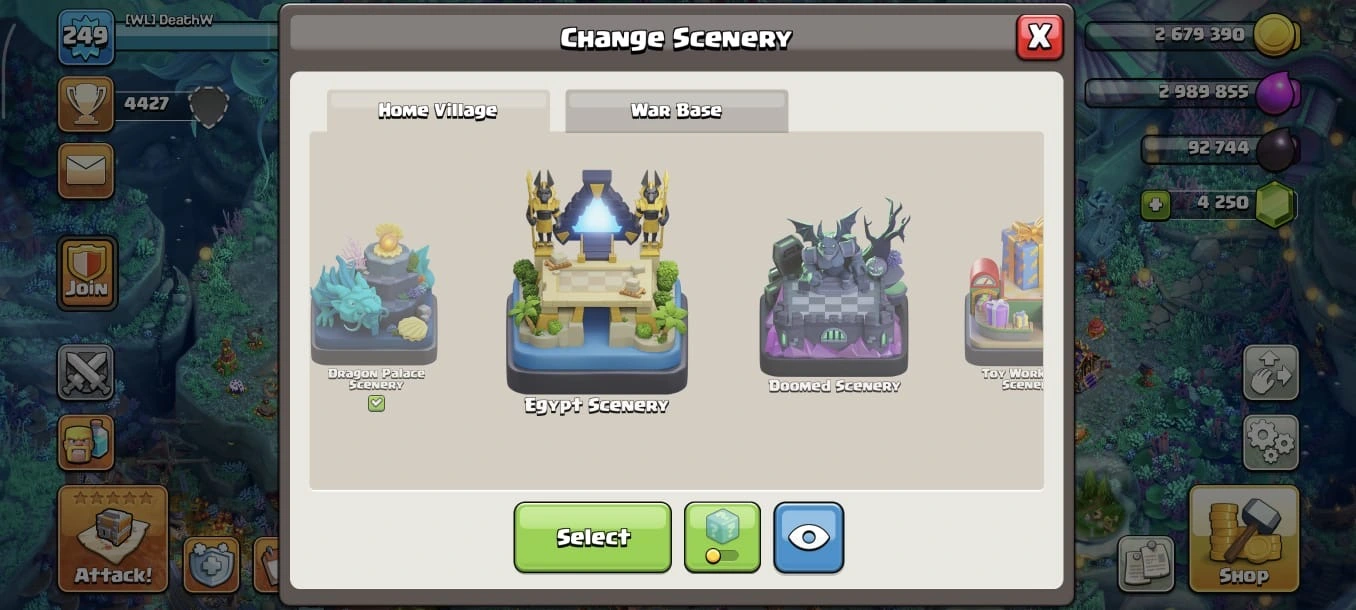Add gems with the green plus
The image size is (1356, 610).
1156,204
